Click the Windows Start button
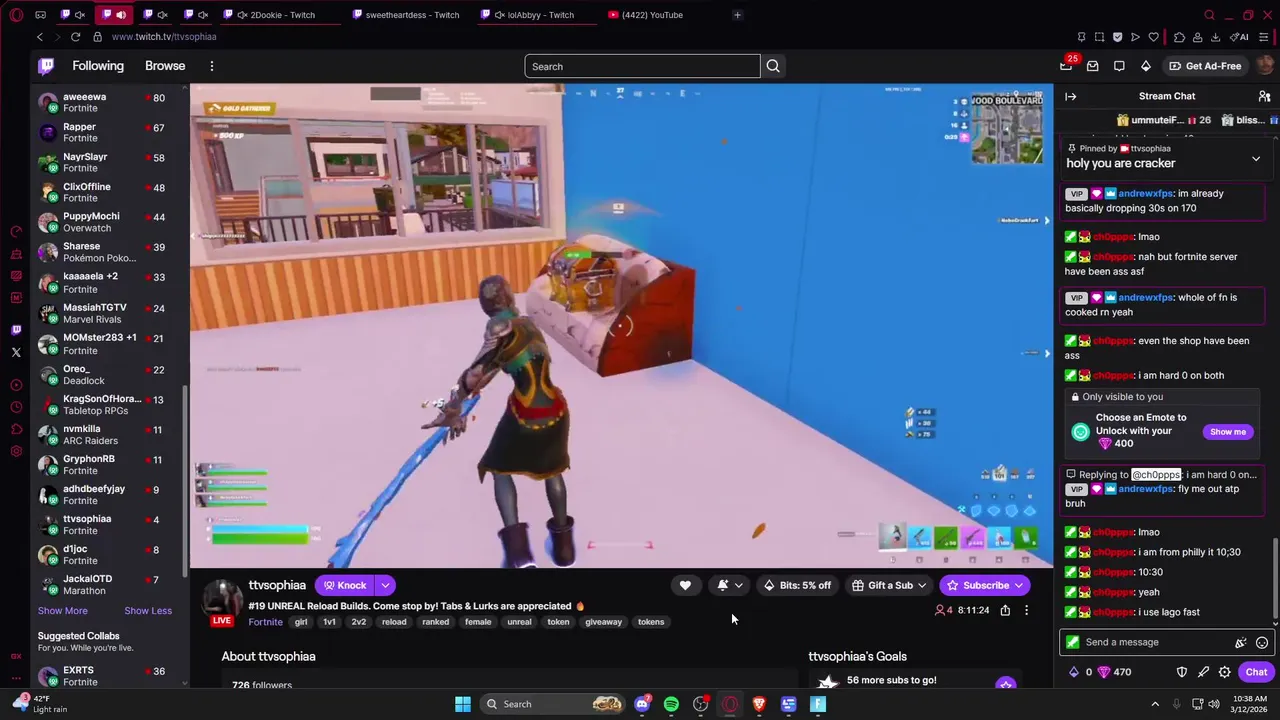Screen dimensions: 1280x720 [x=463, y=704]
